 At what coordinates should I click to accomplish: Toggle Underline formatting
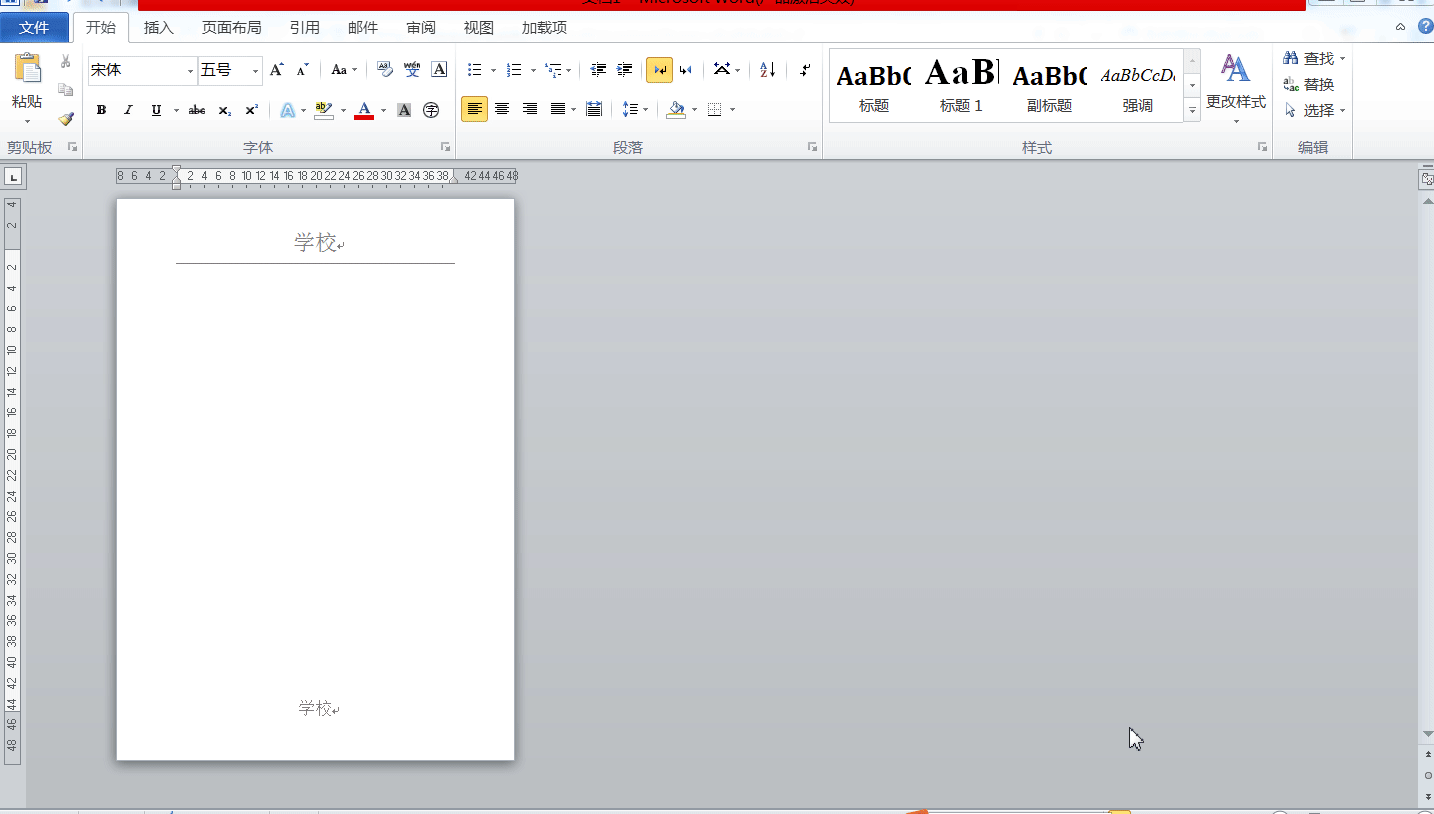point(156,110)
